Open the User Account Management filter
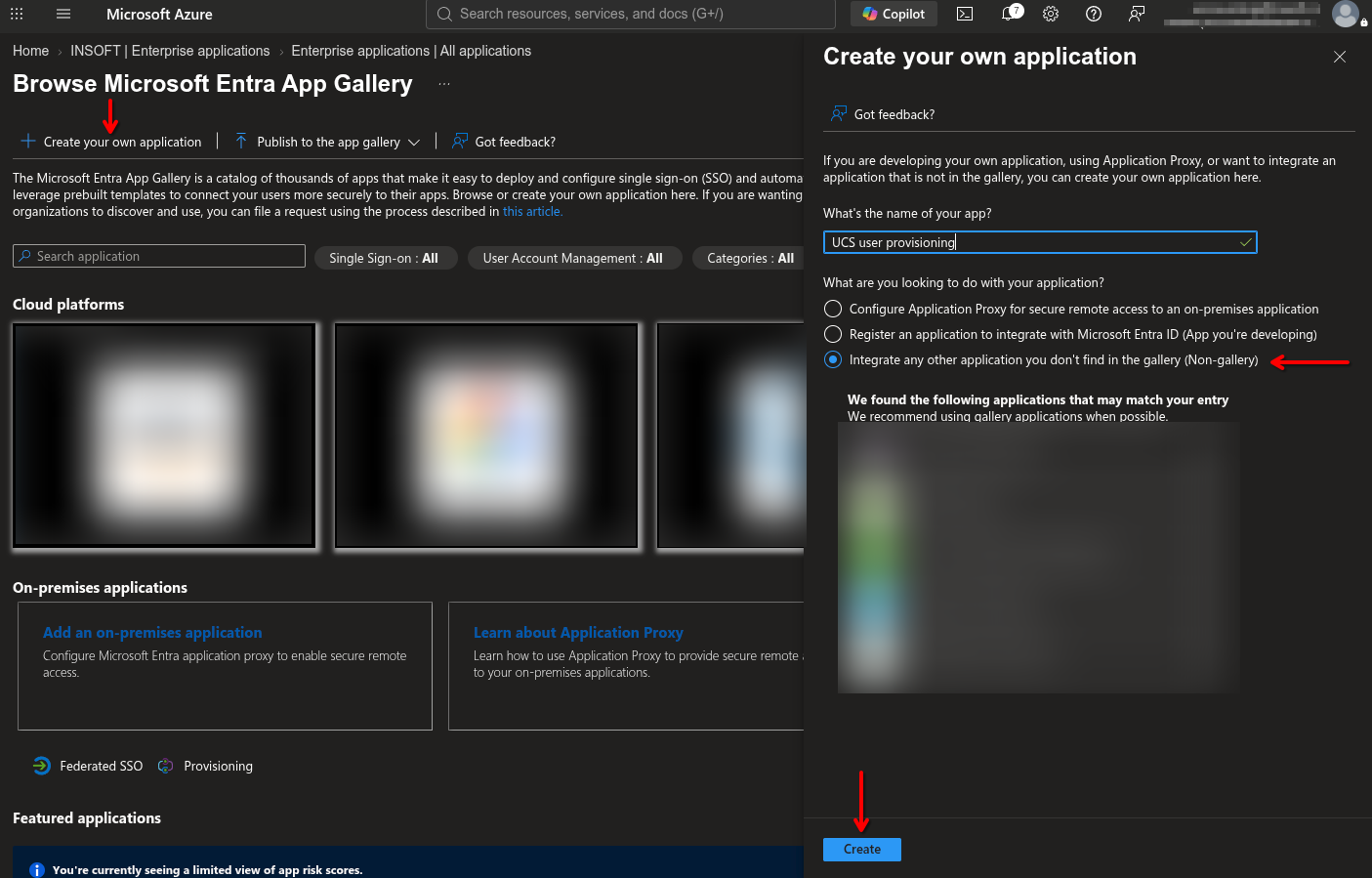1372x878 pixels. [x=573, y=258]
